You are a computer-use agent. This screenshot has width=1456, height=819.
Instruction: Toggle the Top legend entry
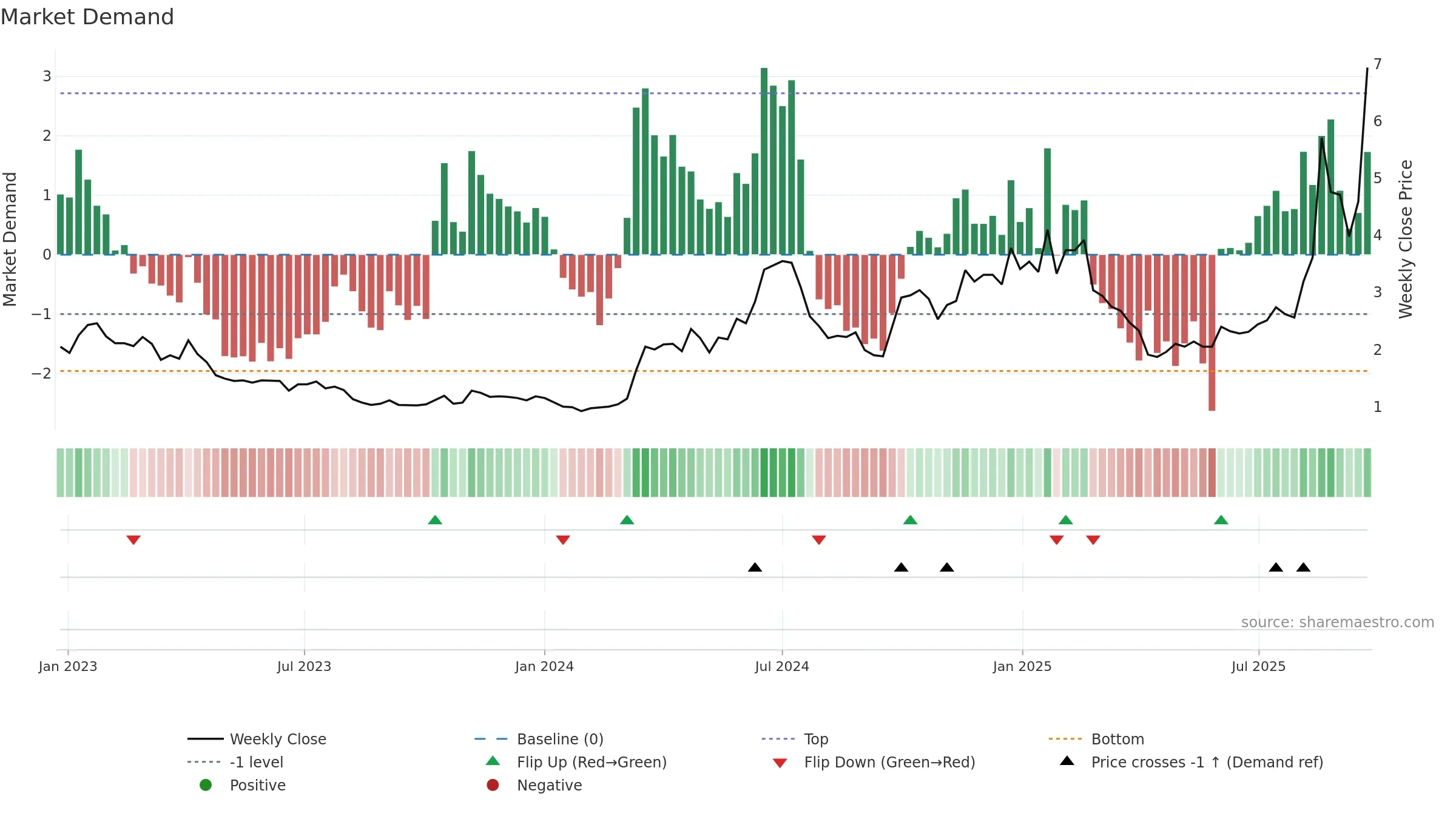pos(795,739)
